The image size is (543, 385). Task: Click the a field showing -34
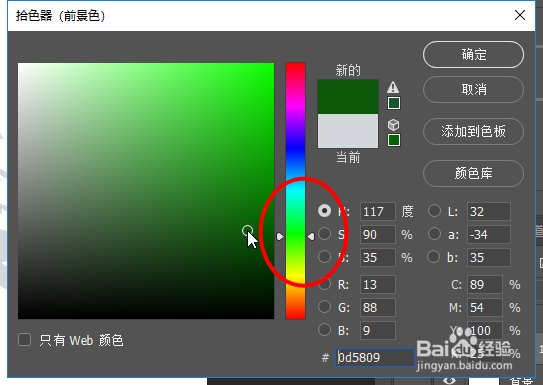click(488, 234)
